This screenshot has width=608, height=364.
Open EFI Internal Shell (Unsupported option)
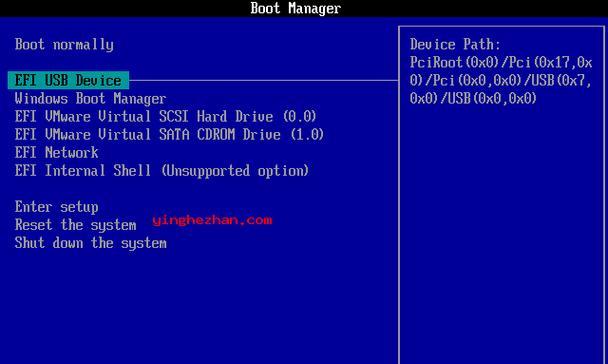[162, 171]
